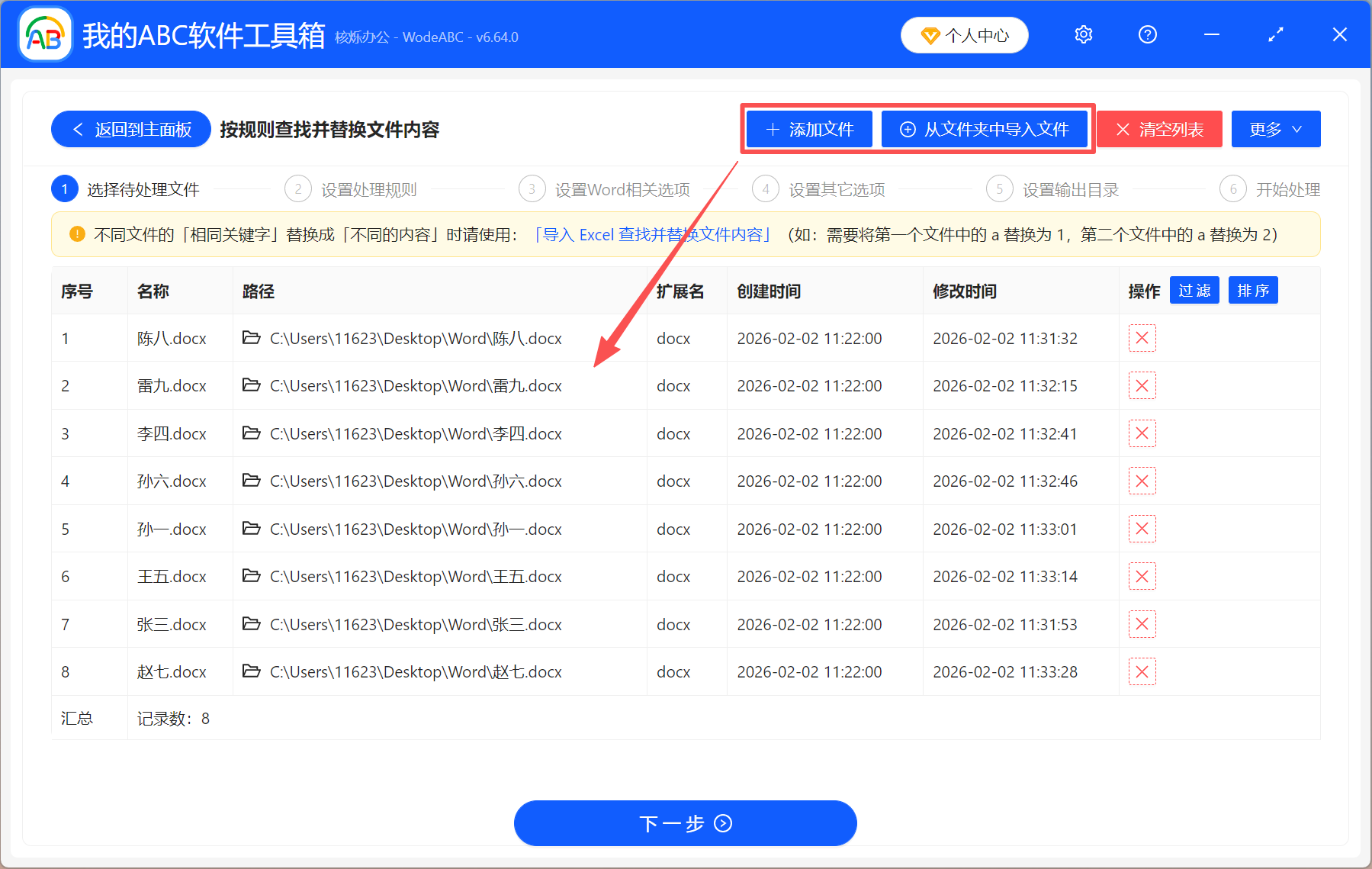Open the settings gear icon
The width and height of the screenshot is (1372, 869).
point(1082,34)
